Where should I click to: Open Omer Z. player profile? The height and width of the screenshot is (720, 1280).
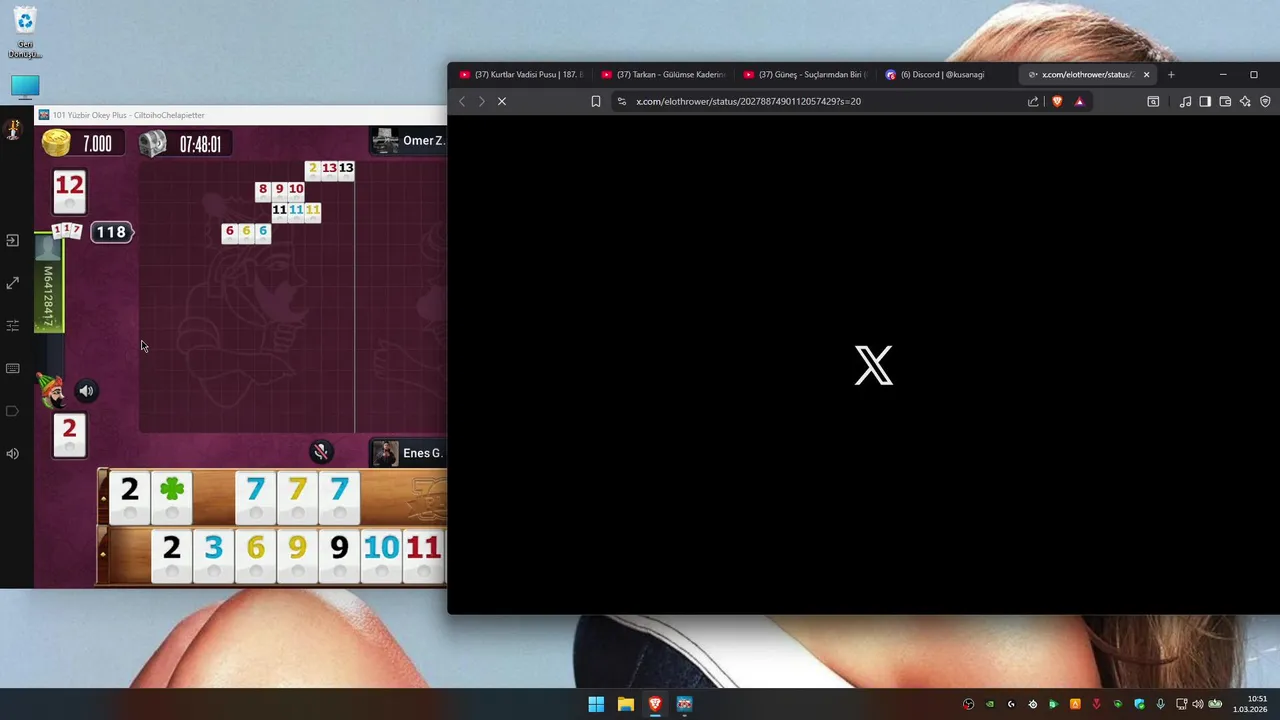pos(408,141)
